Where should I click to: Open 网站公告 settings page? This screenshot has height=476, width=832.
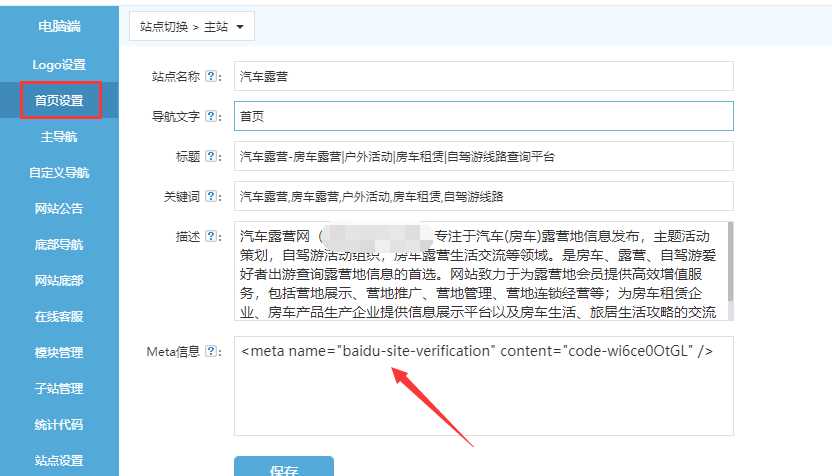[x=59, y=208]
